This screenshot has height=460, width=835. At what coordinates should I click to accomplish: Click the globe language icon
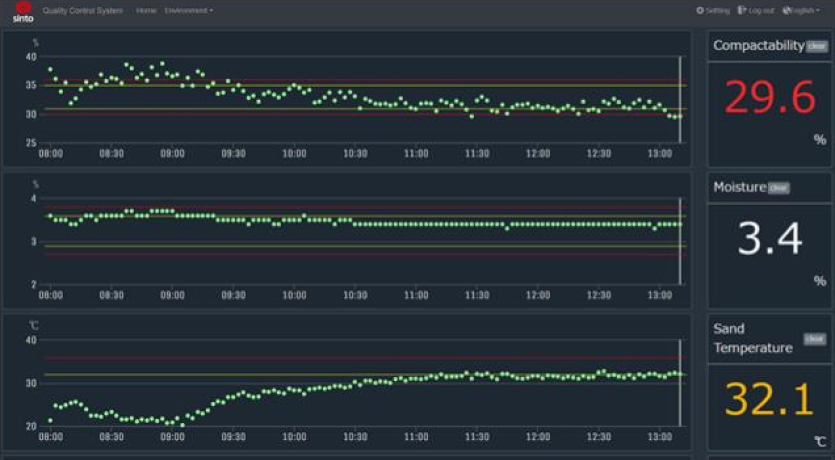787,10
